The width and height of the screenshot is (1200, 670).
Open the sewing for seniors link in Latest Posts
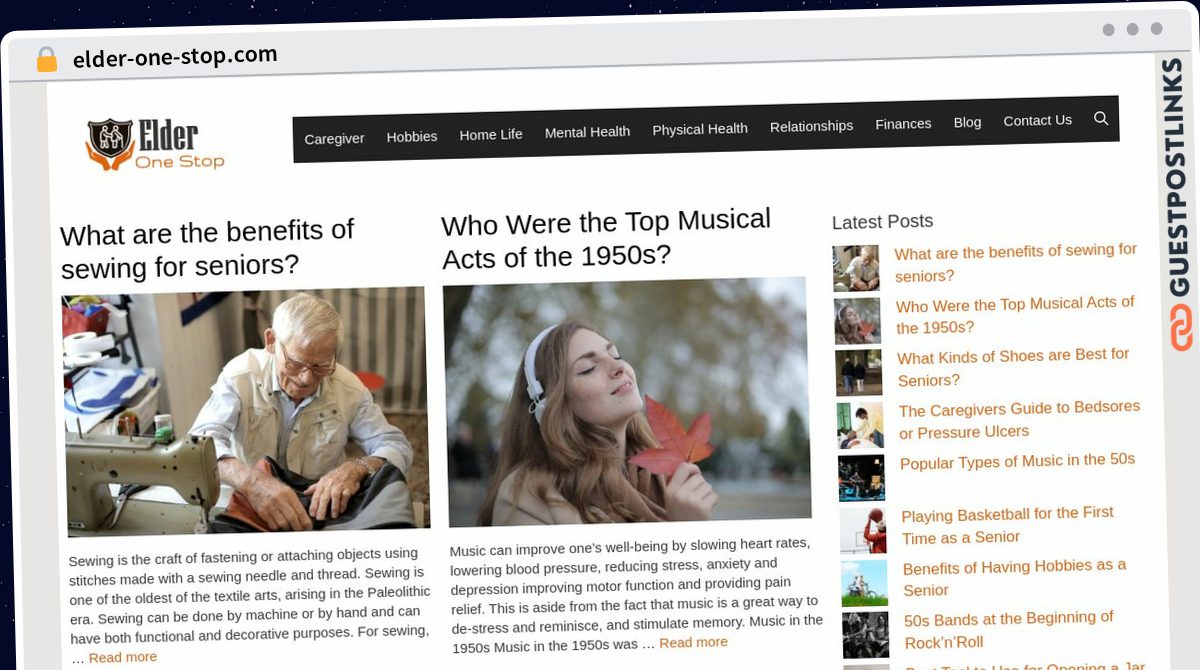[x=1016, y=262]
